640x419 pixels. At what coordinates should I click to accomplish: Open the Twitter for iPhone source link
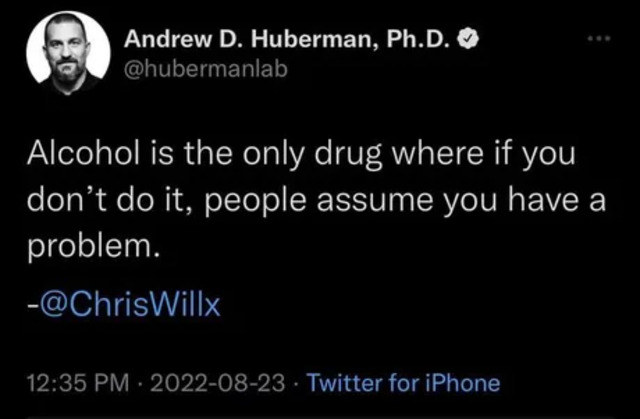(403, 383)
